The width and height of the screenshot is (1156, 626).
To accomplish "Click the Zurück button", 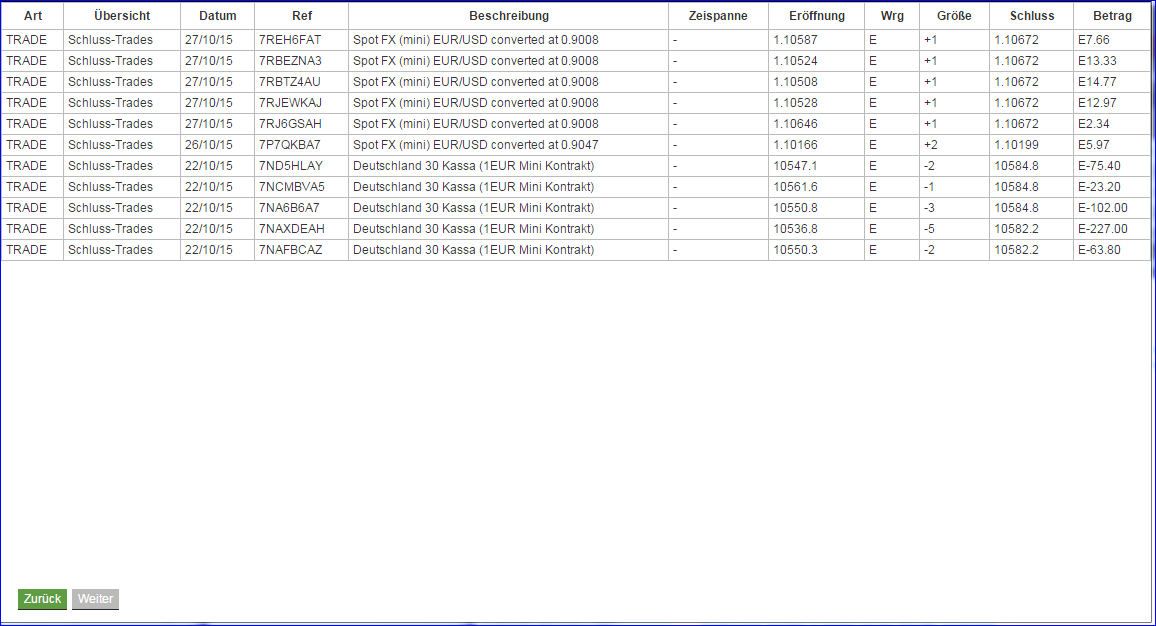I will (41, 599).
